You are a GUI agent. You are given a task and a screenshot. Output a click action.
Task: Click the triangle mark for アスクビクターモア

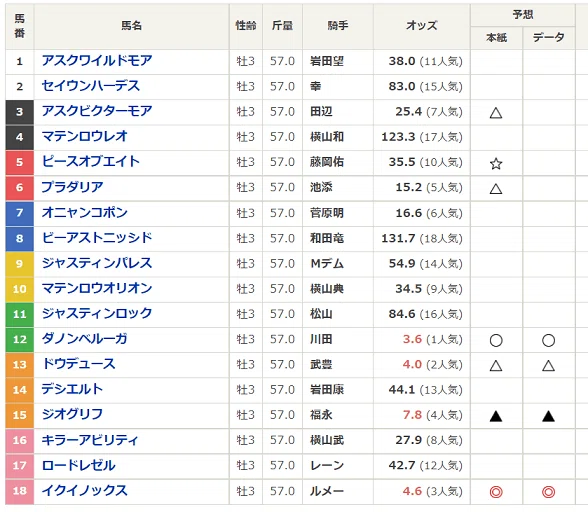[x=496, y=112]
